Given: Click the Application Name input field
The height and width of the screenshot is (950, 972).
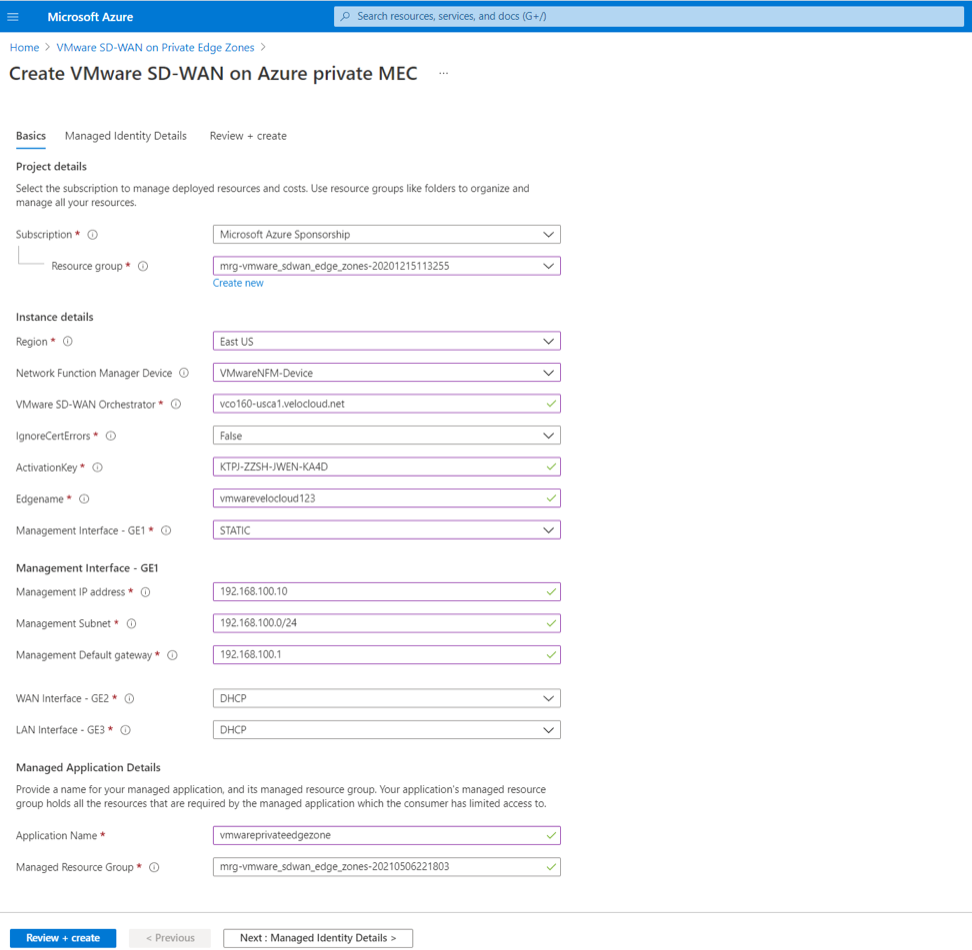Looking at the screenshot, I should pos(386,835).
